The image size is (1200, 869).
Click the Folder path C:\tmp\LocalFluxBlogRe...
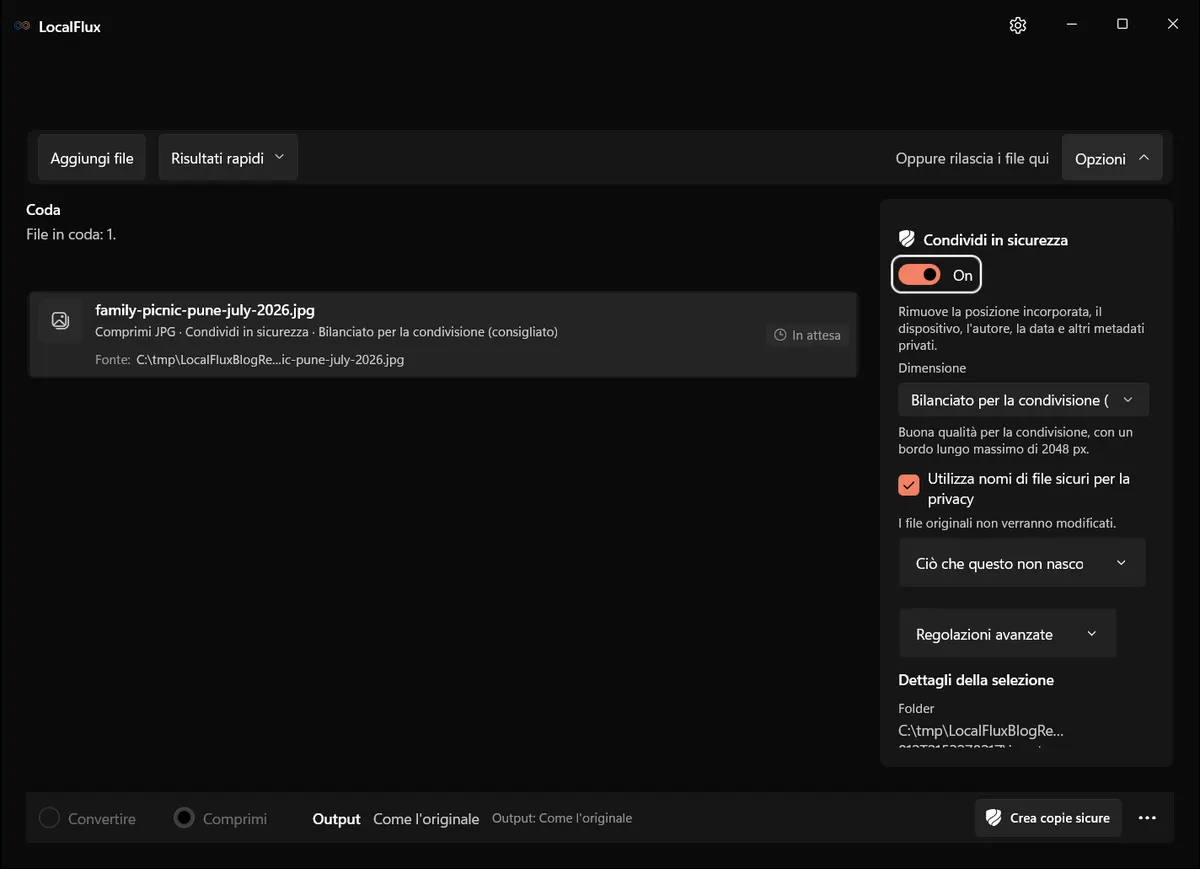[981, 730]
